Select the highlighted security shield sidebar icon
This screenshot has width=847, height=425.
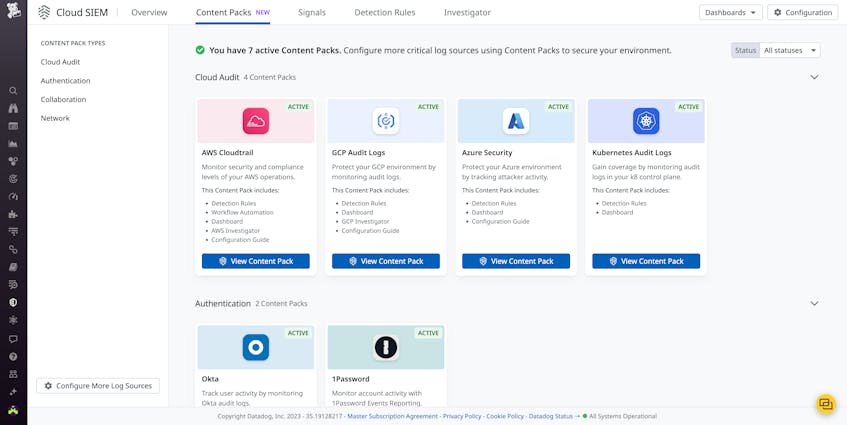click(13, 302)
